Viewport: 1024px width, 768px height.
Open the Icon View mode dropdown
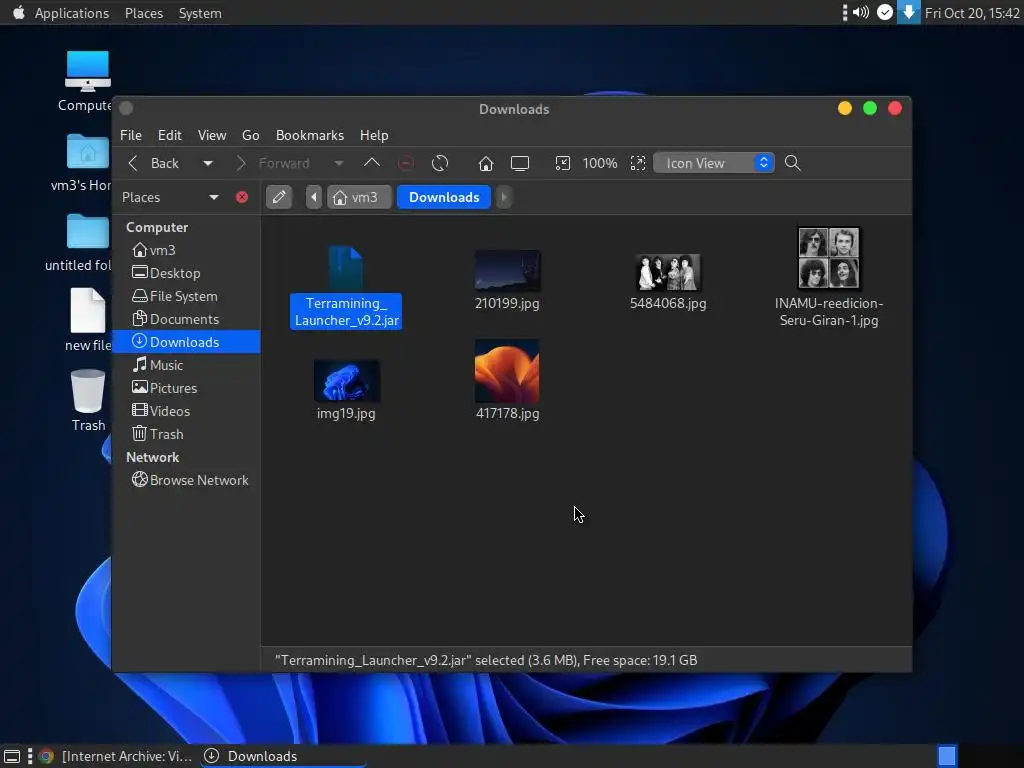tap(714, 163)
